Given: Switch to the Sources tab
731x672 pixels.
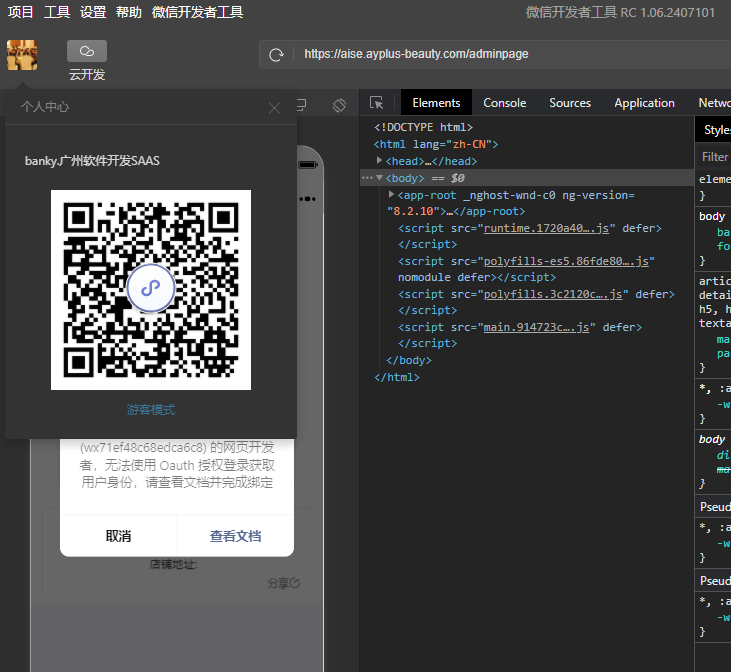Looking at the screenshot, I should (x=570, y=103).
